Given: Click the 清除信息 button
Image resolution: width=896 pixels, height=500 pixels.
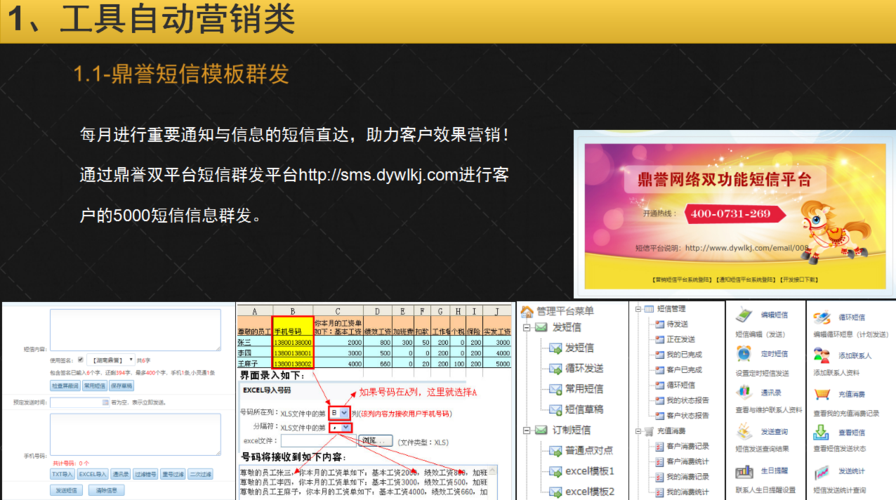Looking at the screenshot, I should [x=106, y=490].
